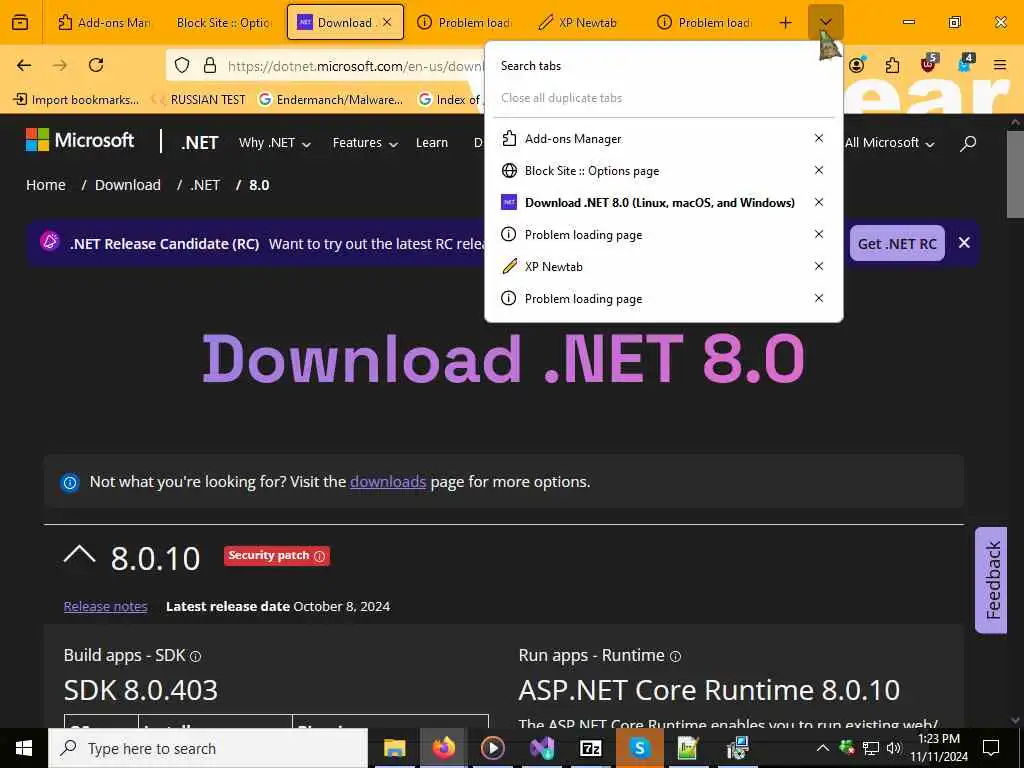Click the padlock site info icon
This screenshot has height=768, width=1024.
[210, 65]
